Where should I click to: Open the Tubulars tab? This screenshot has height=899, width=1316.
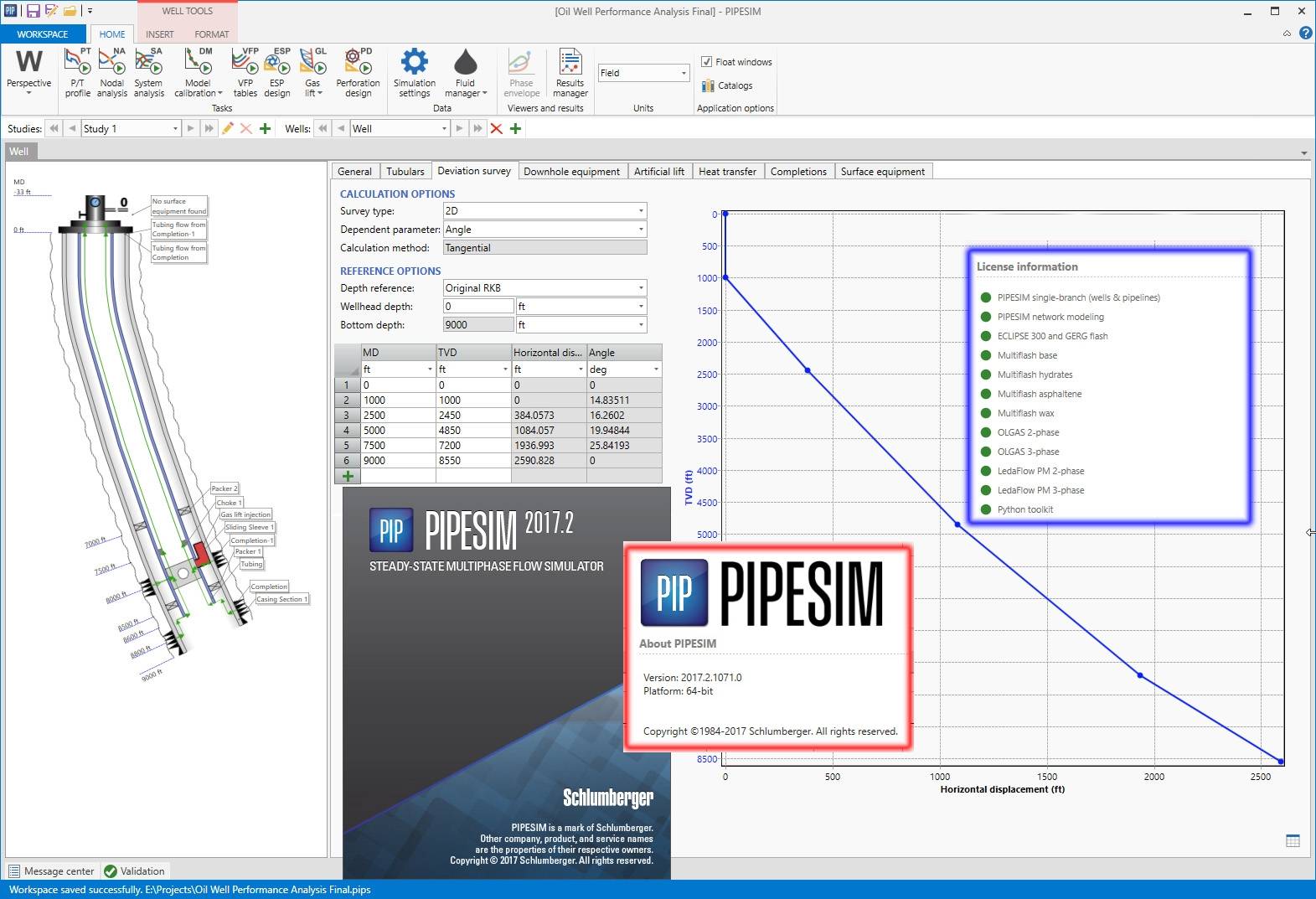pos(405,171)
